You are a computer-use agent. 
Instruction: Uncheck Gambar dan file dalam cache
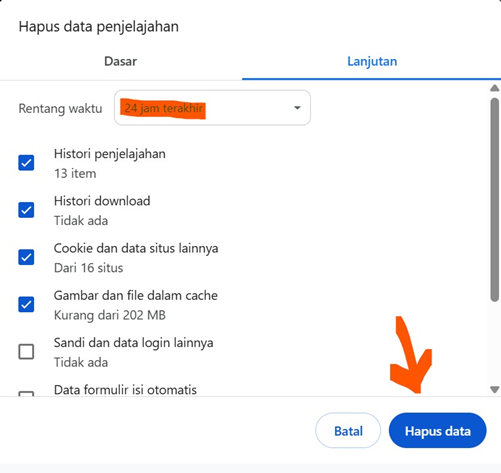pos(26,304)
